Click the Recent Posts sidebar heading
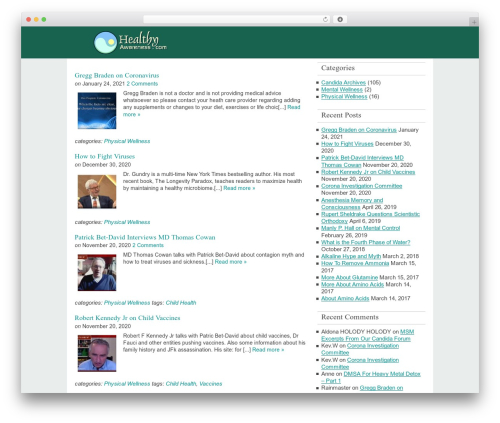The image size is (500, 423). pyautogui.click(x=341, y=115)
